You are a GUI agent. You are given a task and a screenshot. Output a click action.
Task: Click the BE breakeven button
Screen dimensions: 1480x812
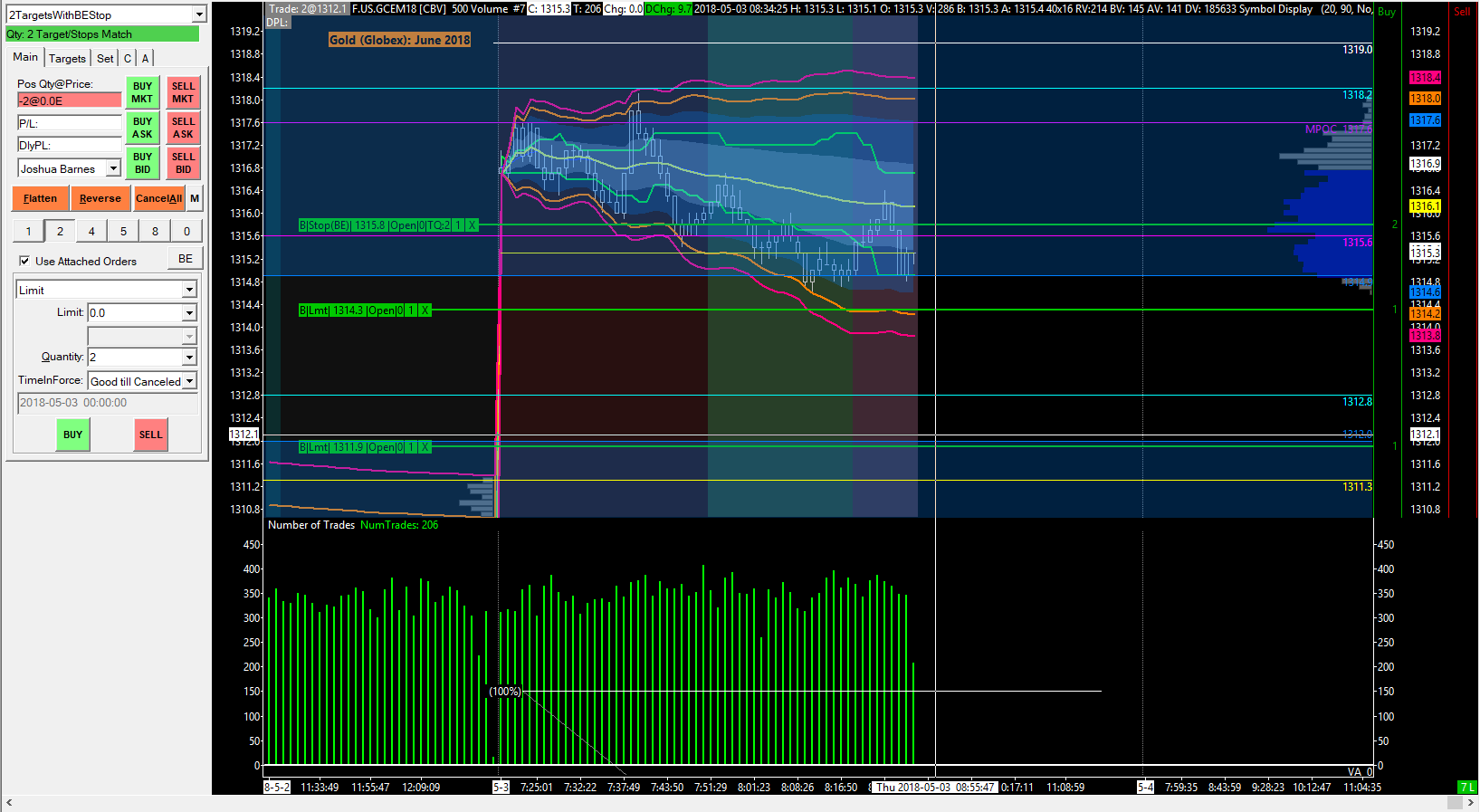pos(186,259)
